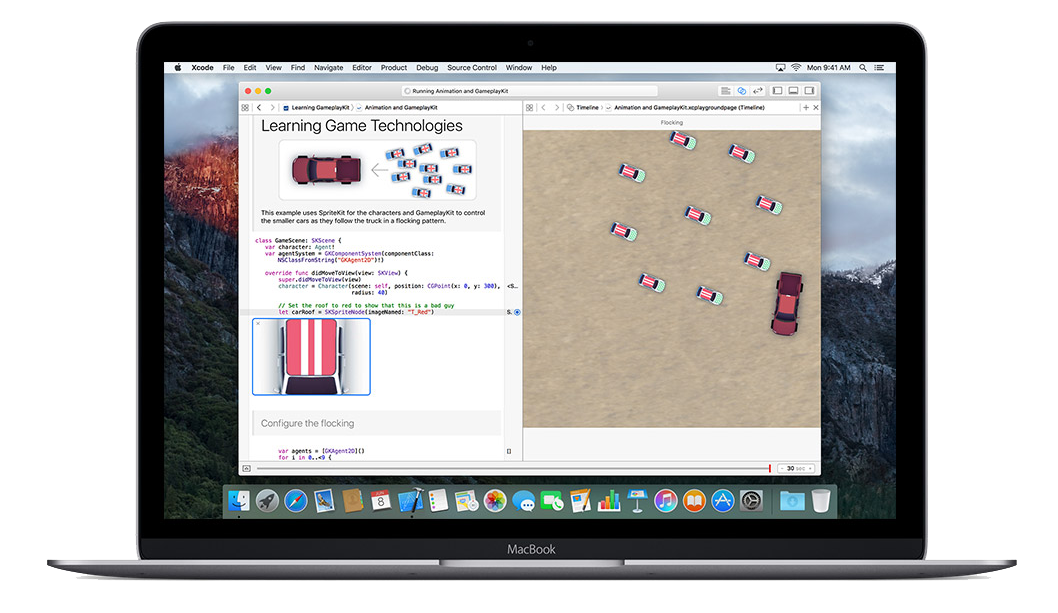Viewport: 1058px width, 613px height.
Task: Open the Xcode menu
Action: (x=202, y=68)
